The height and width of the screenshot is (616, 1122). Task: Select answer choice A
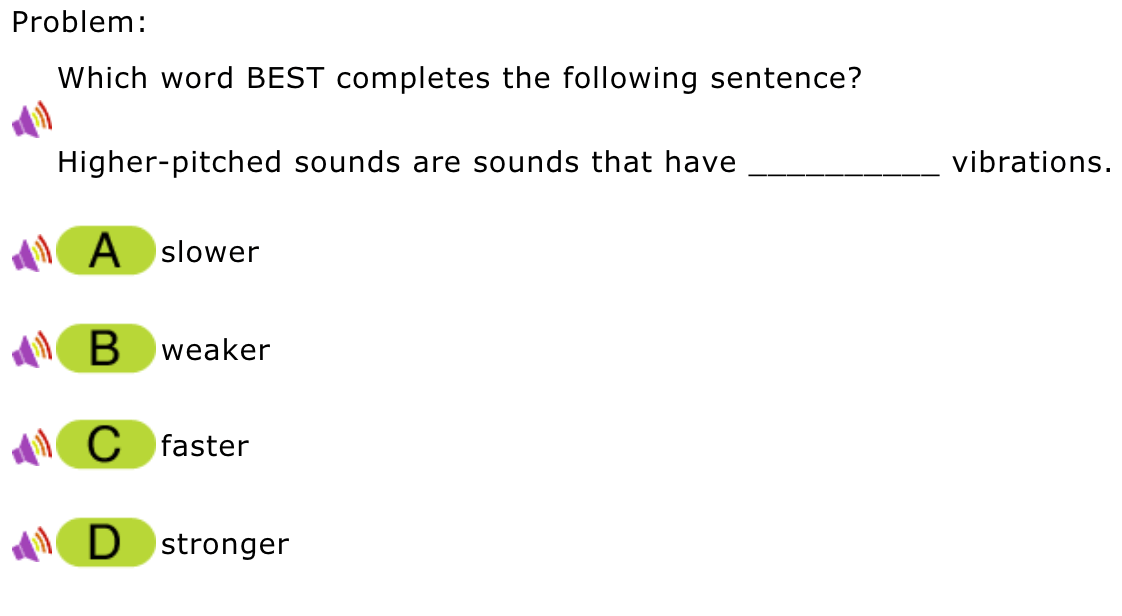point(105,251)
